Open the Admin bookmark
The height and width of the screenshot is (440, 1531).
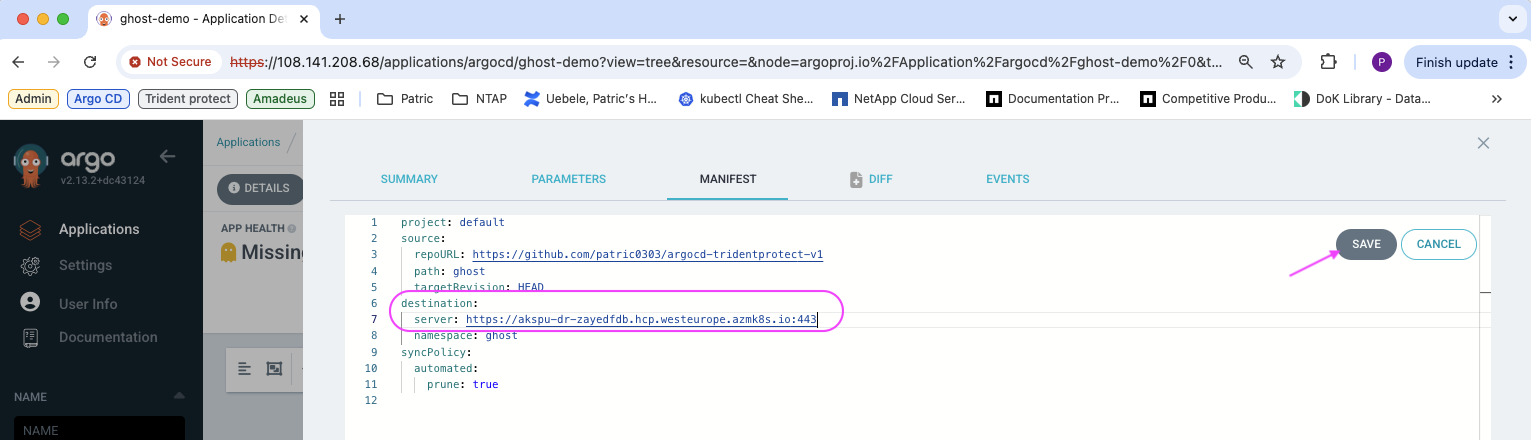[34, 99]
